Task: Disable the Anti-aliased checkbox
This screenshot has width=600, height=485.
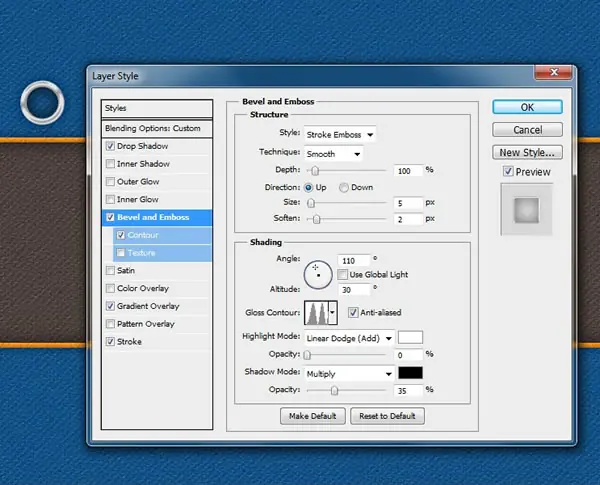Action: tap(353, 312)
